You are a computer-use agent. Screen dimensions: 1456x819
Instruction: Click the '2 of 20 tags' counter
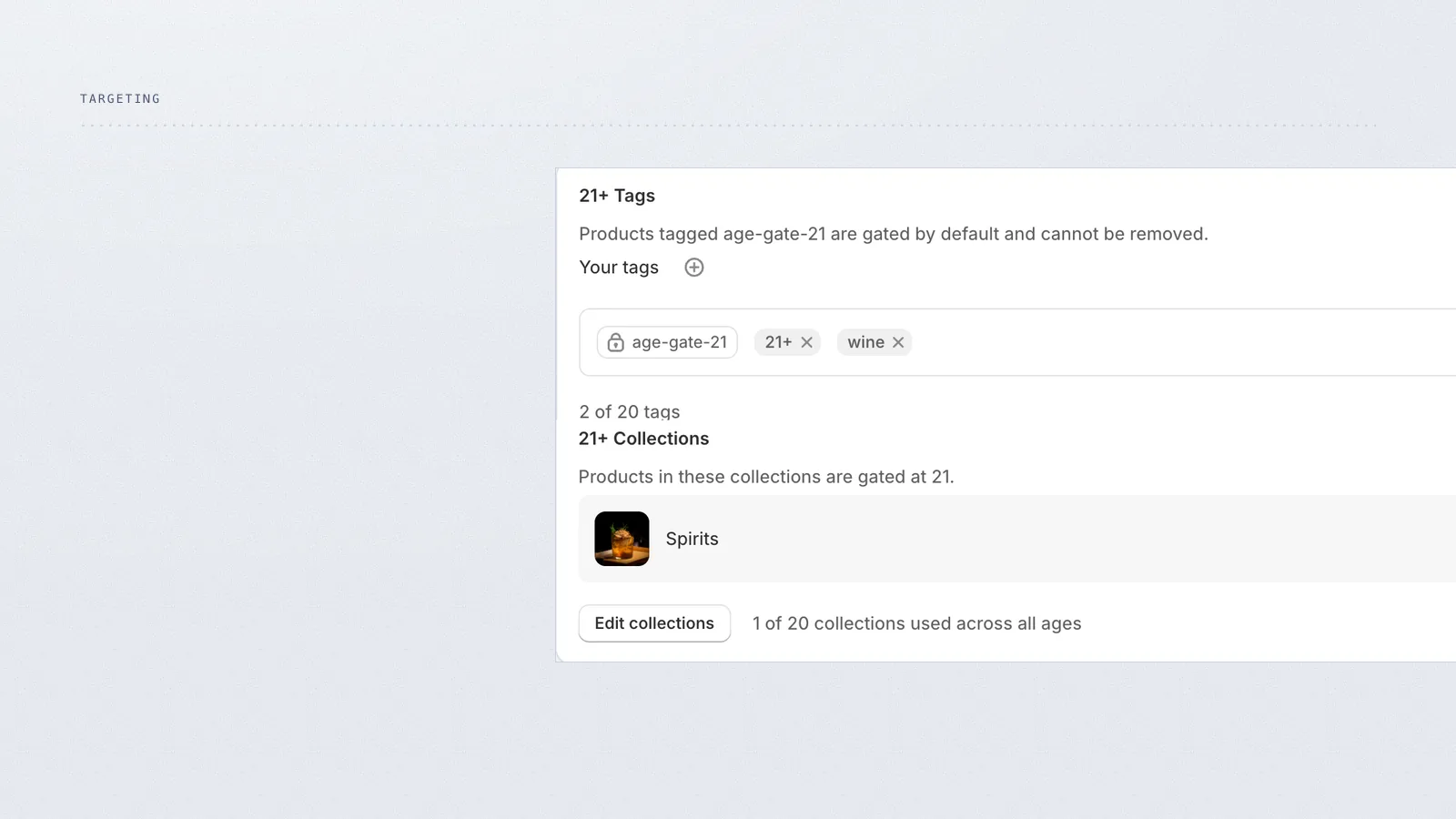[630, 412]
